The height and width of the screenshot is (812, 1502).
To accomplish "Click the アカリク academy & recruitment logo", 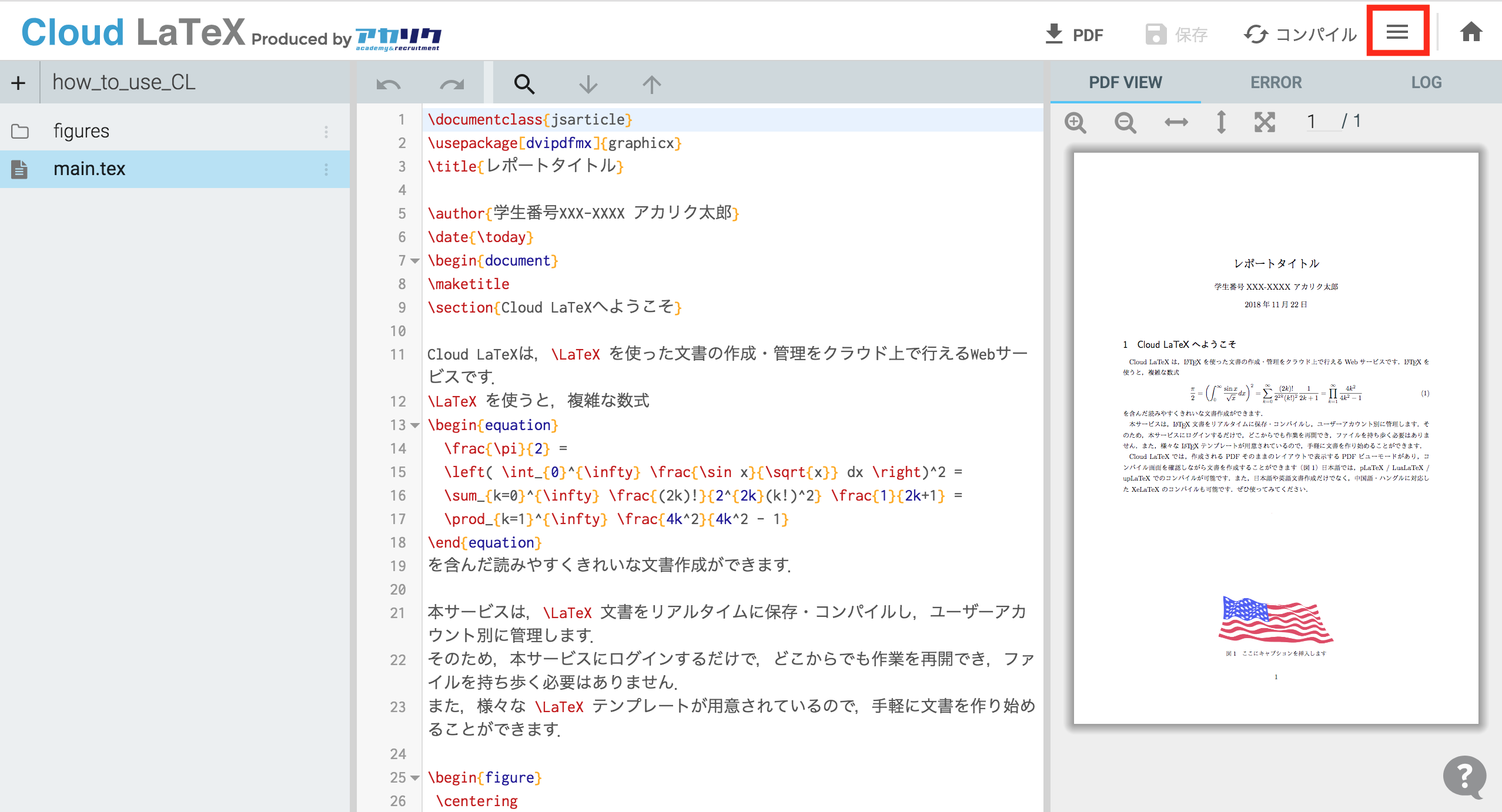I will click(398, 39).
